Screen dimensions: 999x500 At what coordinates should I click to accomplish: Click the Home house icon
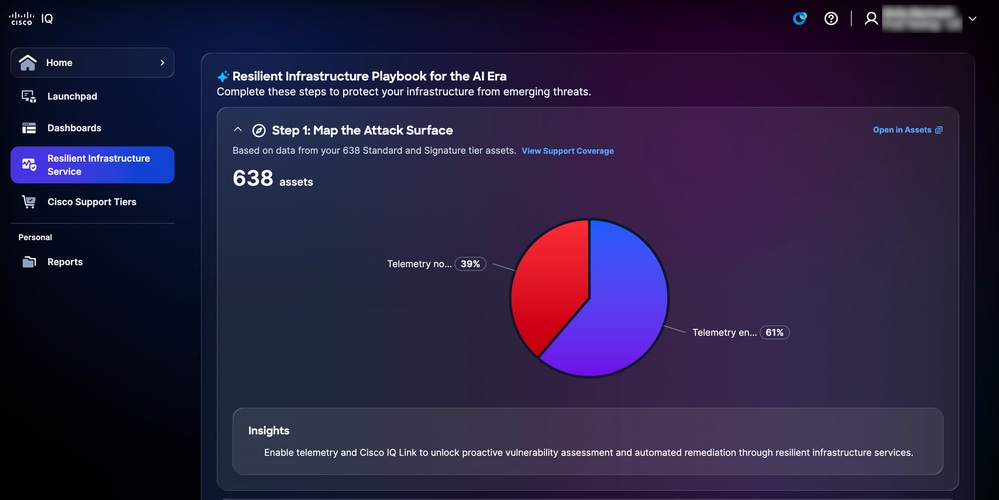tap(28, 62)
